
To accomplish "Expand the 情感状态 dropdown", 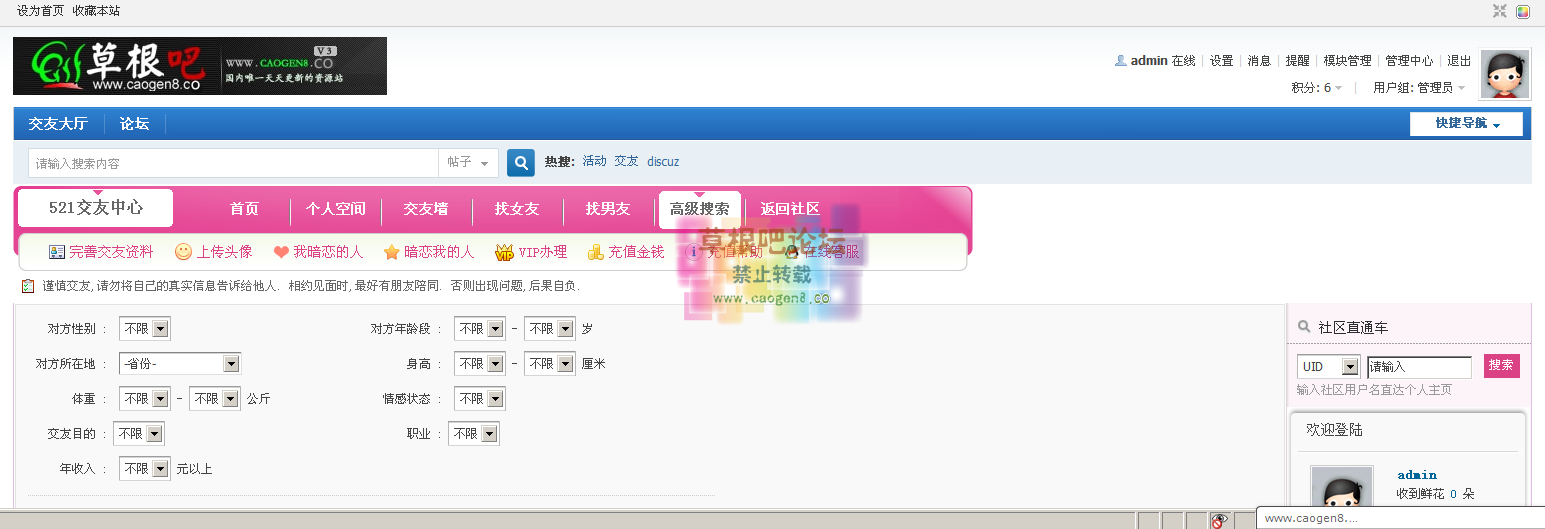I will click(x=480, y=399).
